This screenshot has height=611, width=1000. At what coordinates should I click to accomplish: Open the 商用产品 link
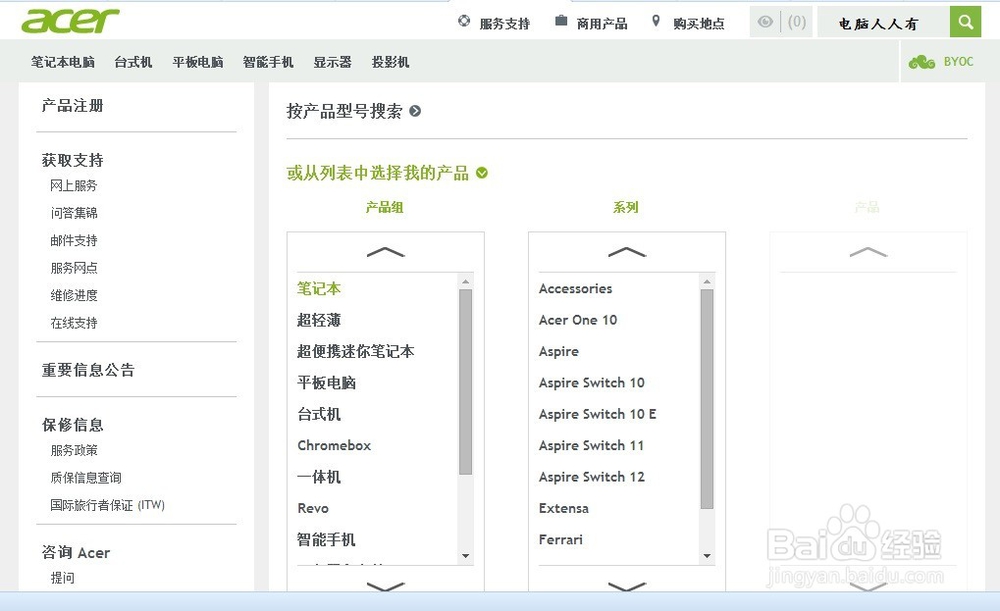[601, 24]
